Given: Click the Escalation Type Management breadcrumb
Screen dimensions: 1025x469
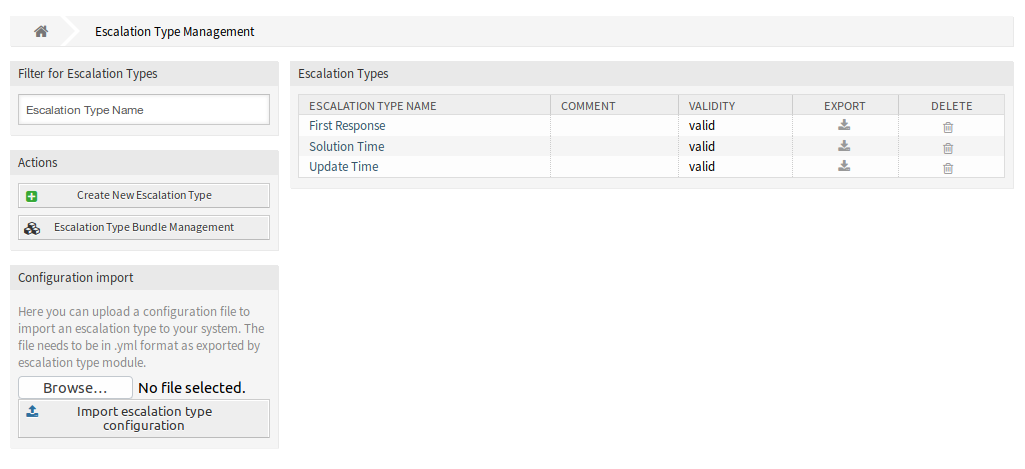Looking at the screenshot, I should pos(175,31).
